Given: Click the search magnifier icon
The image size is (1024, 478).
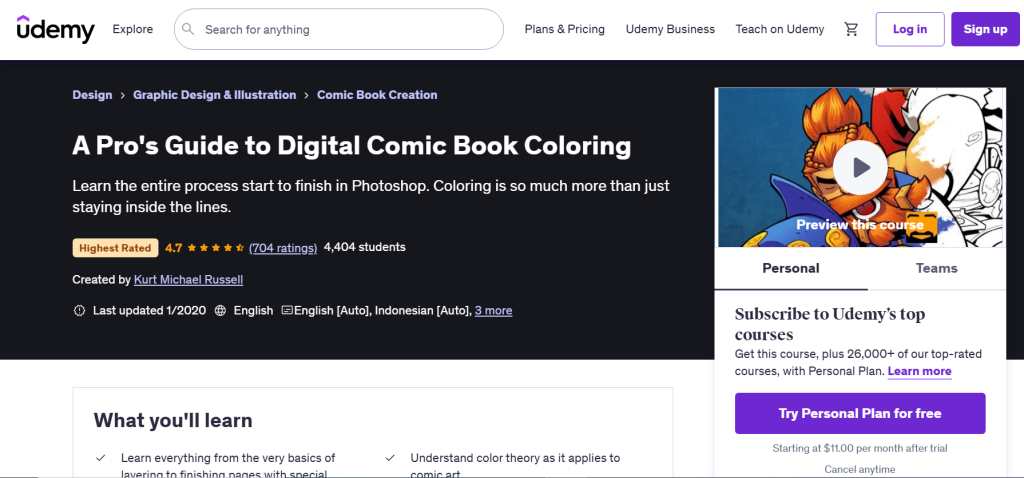Looking at the screenshot, I should tap(189, 30).
